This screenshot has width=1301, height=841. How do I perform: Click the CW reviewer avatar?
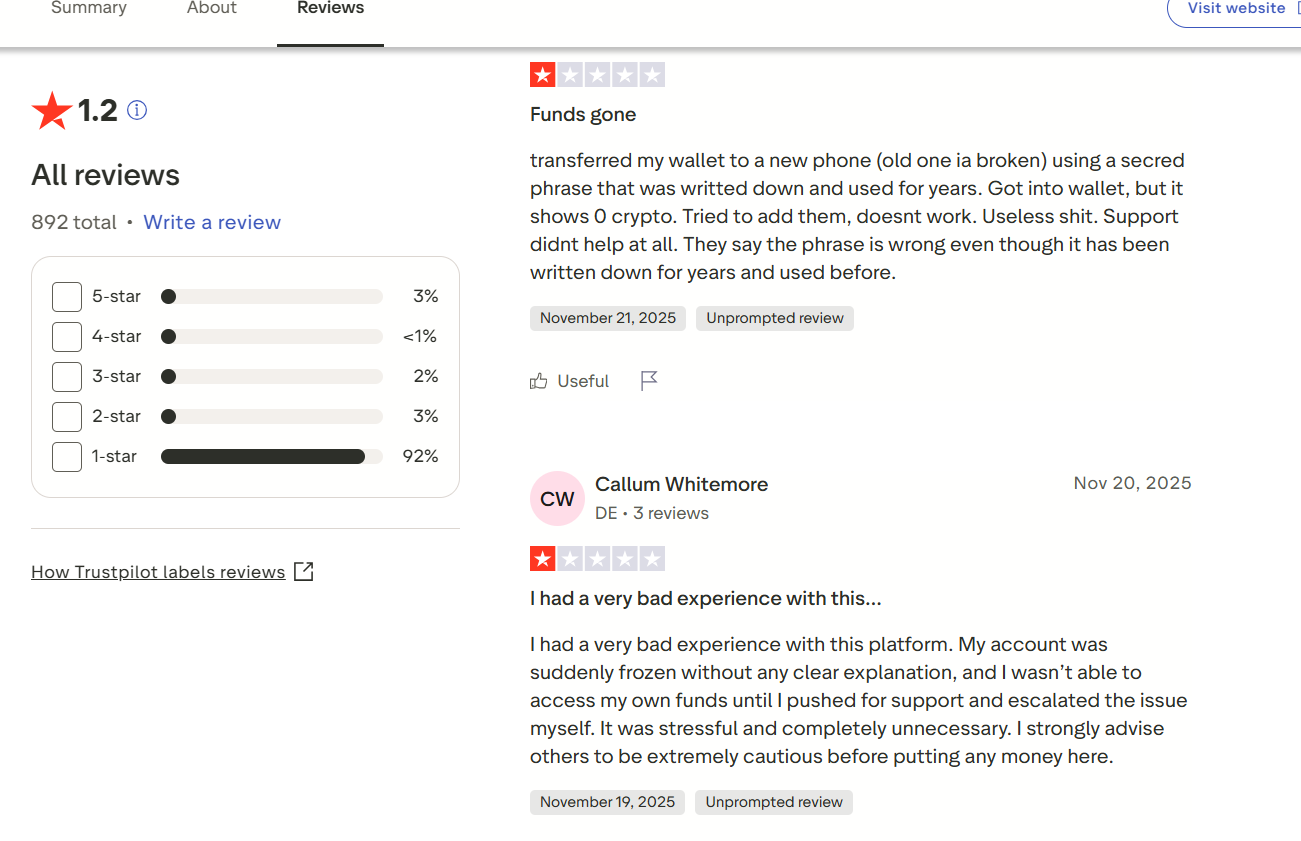pos(557,498)
